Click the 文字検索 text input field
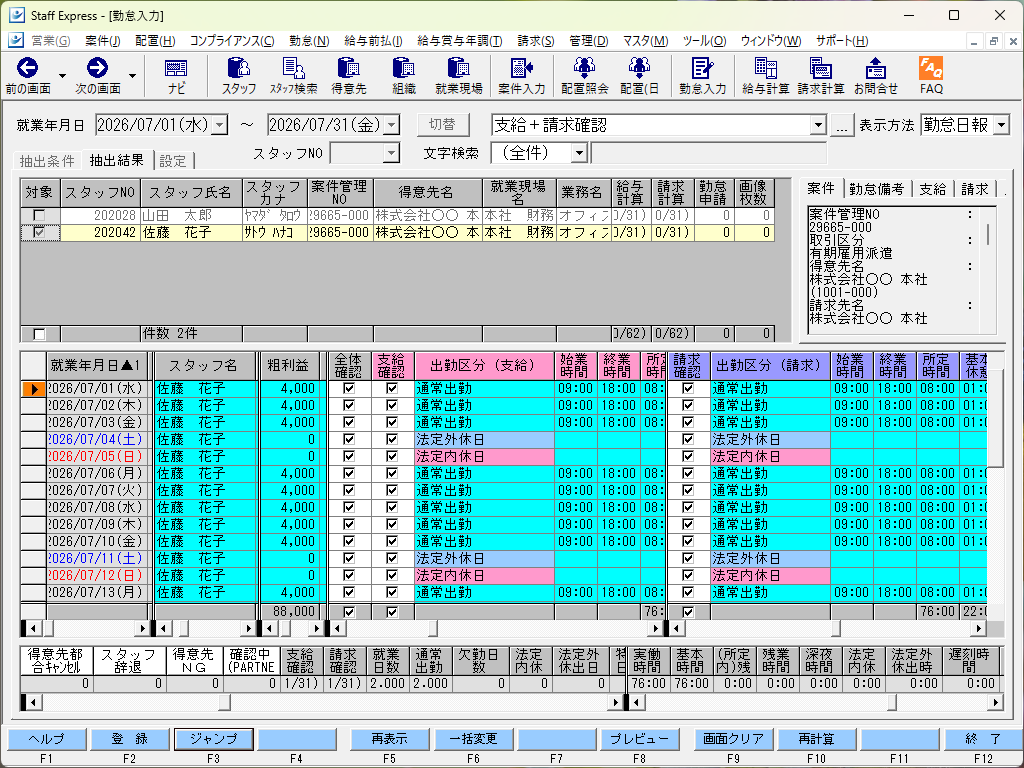This screenshot has width=1024, height=768. click(x=709, y=153)
